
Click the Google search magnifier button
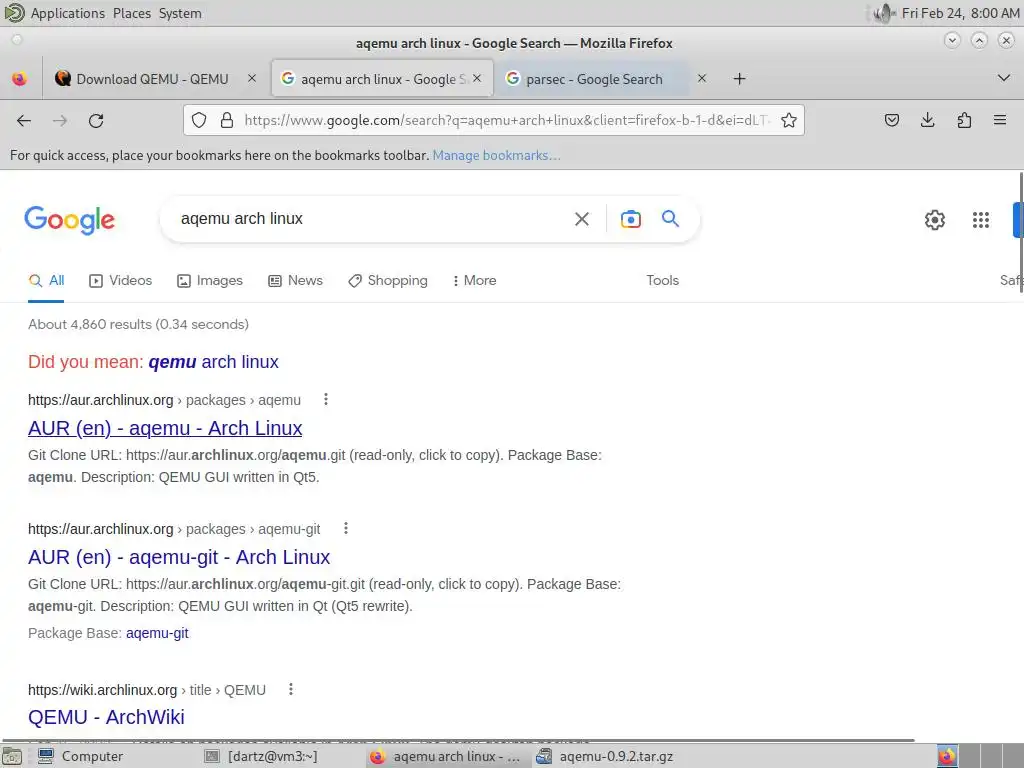pos(670,218)
